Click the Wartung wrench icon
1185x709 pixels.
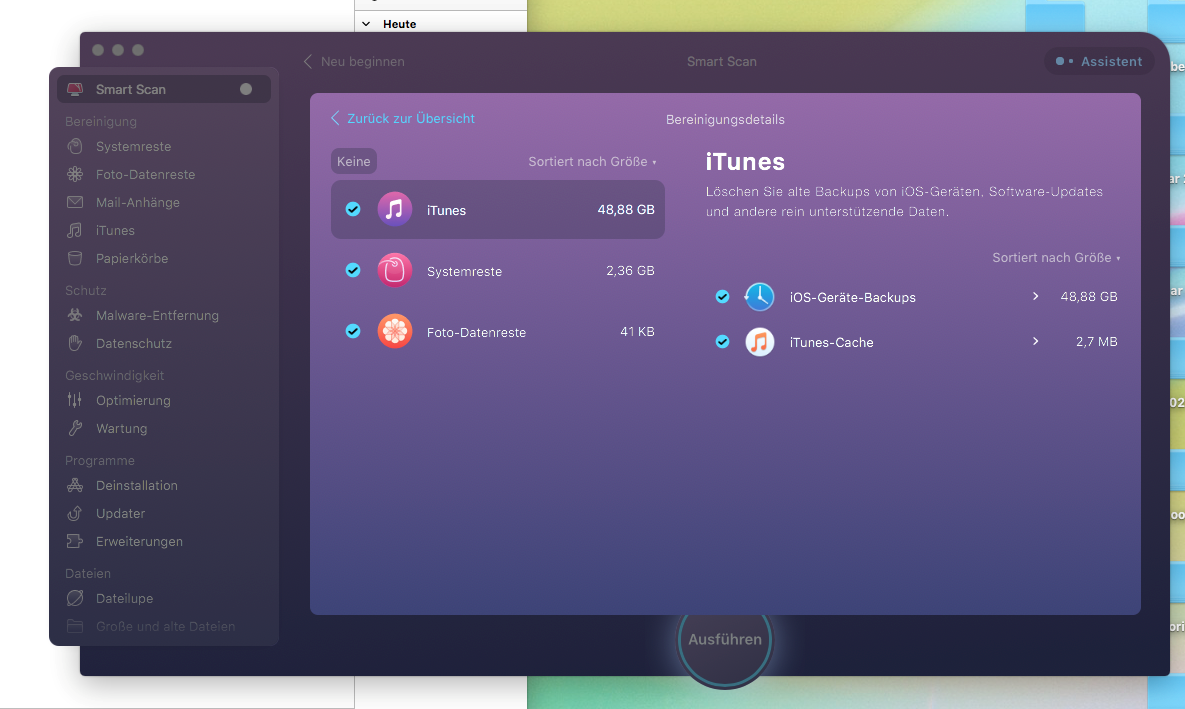tap(75, 428)
